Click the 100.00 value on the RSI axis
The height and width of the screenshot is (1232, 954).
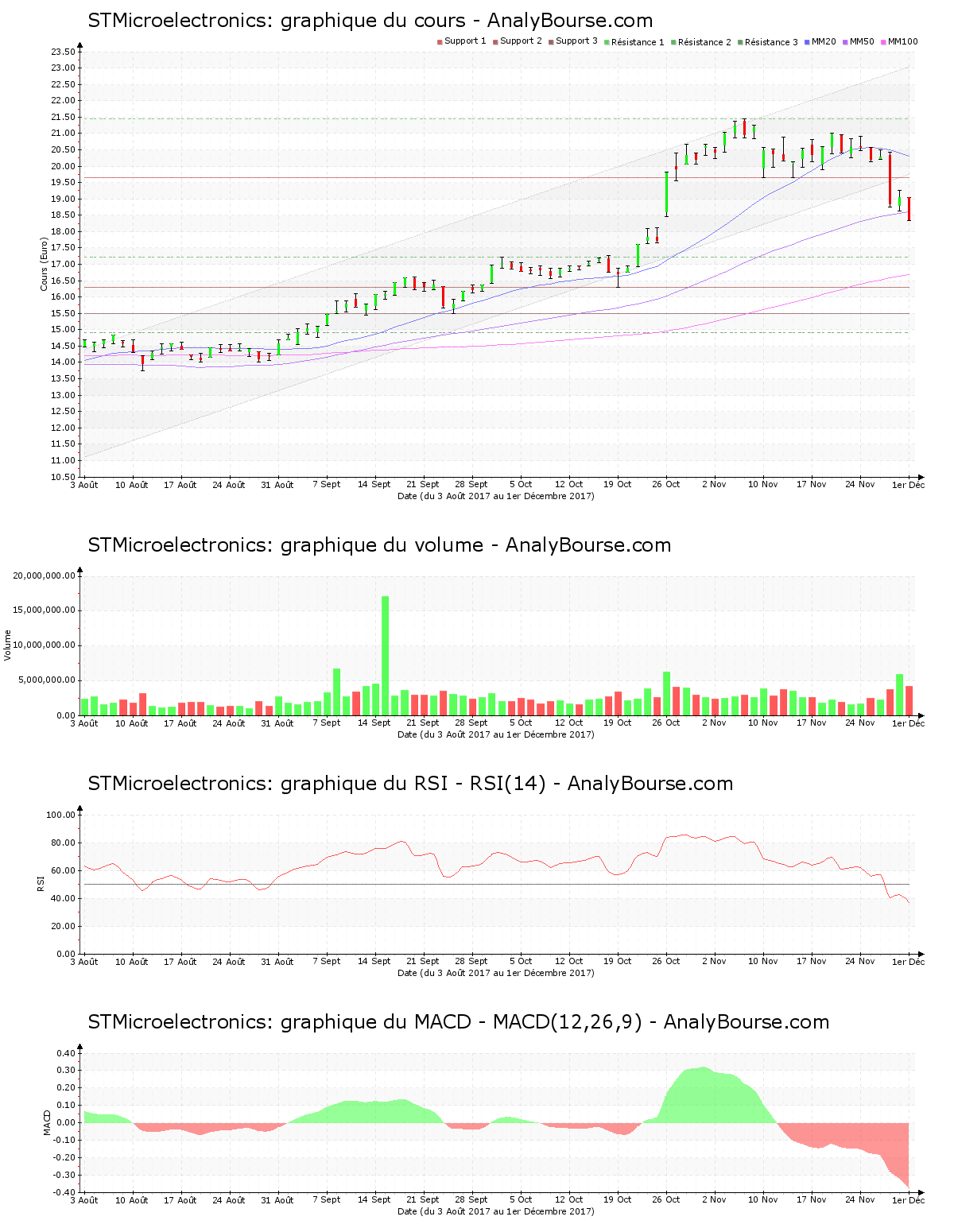61,815
